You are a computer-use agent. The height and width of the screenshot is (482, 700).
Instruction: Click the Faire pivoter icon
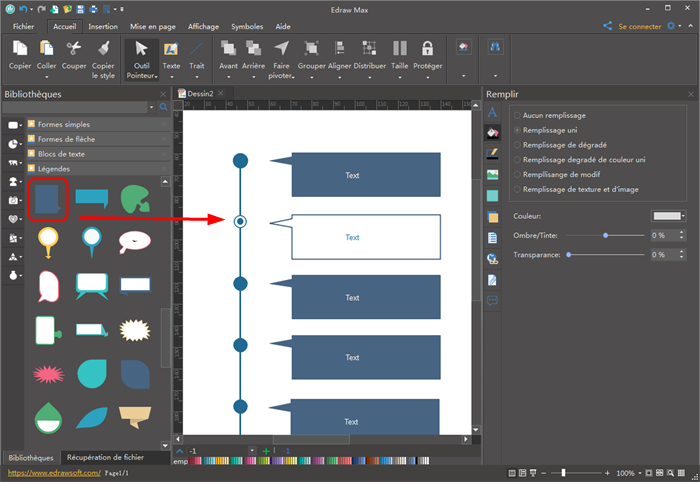282,48
